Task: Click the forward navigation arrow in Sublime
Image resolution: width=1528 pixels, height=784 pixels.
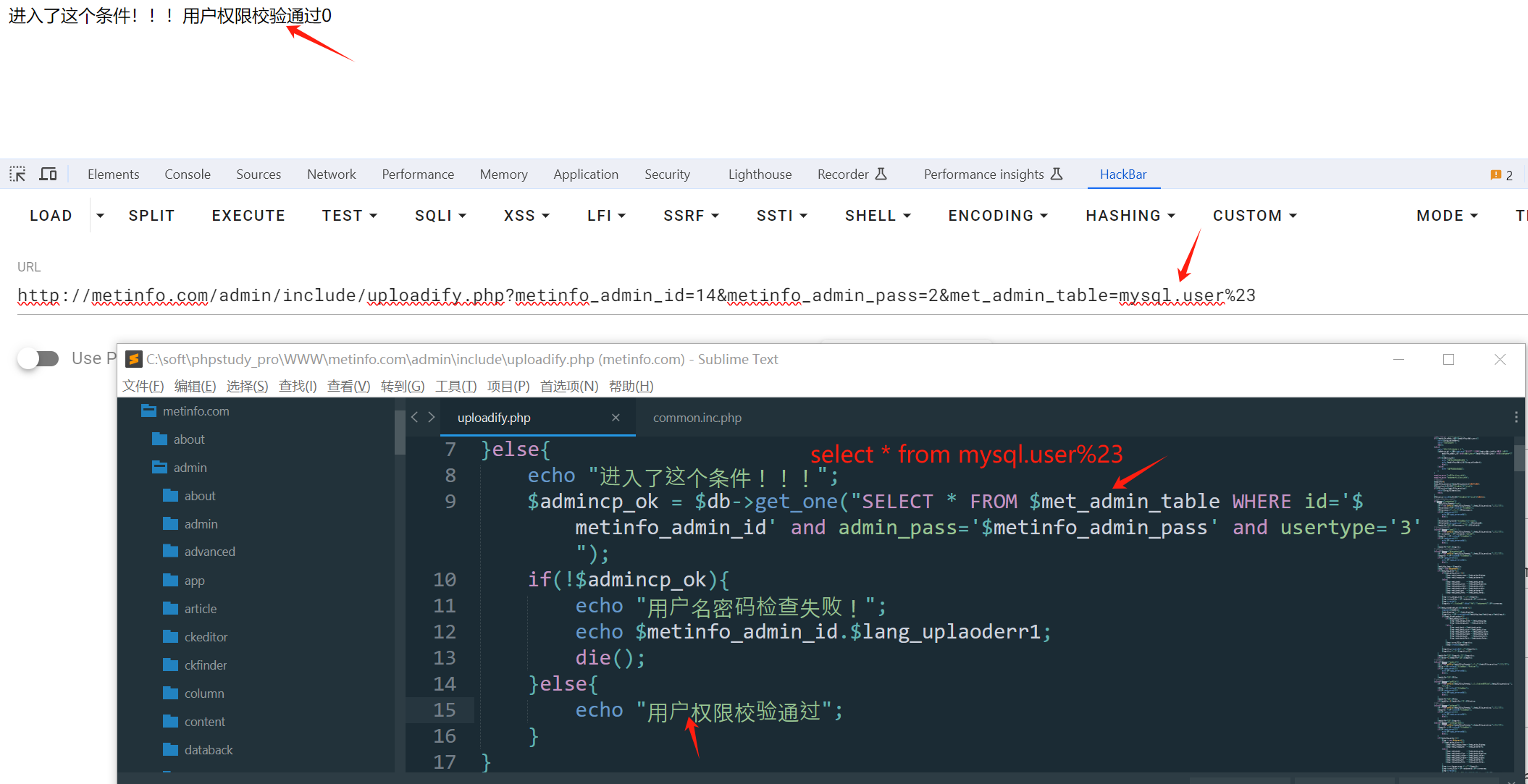Action: [x=432, y=418]
